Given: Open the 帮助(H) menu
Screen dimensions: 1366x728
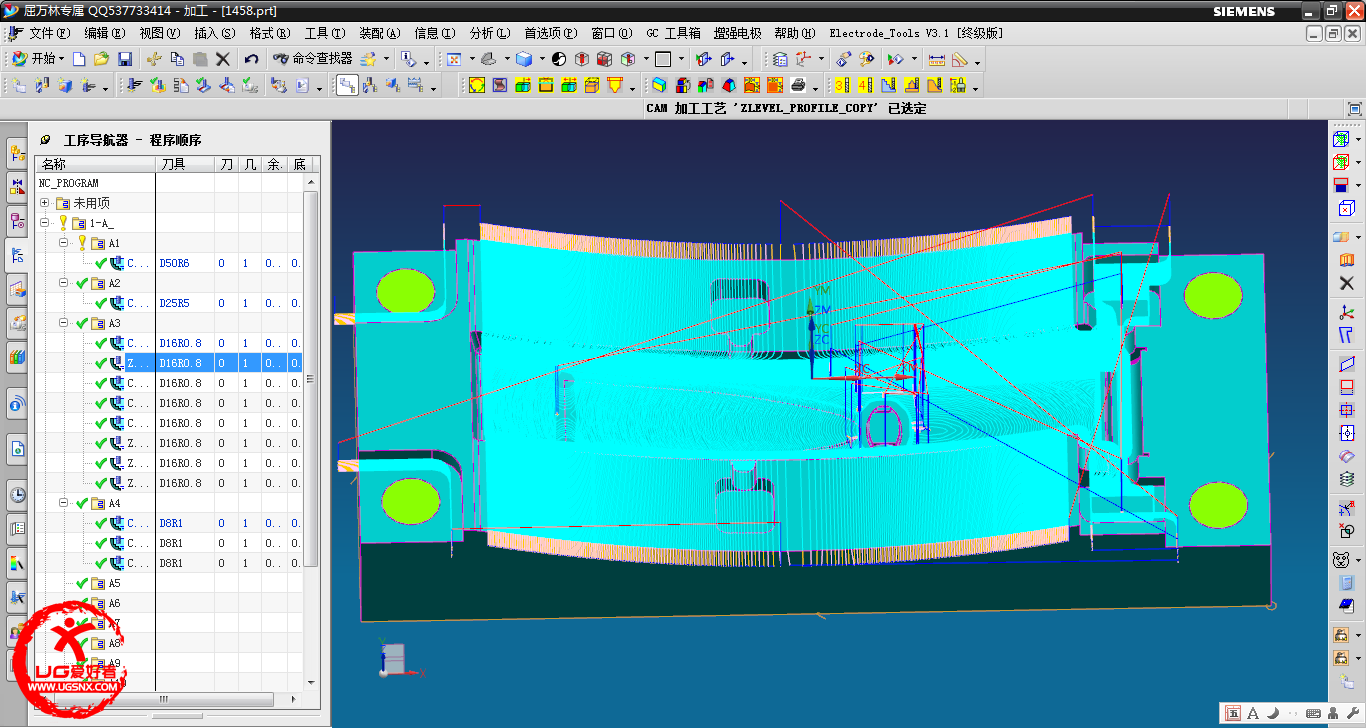Looking at the screenshot, I should tap(795, 33).
